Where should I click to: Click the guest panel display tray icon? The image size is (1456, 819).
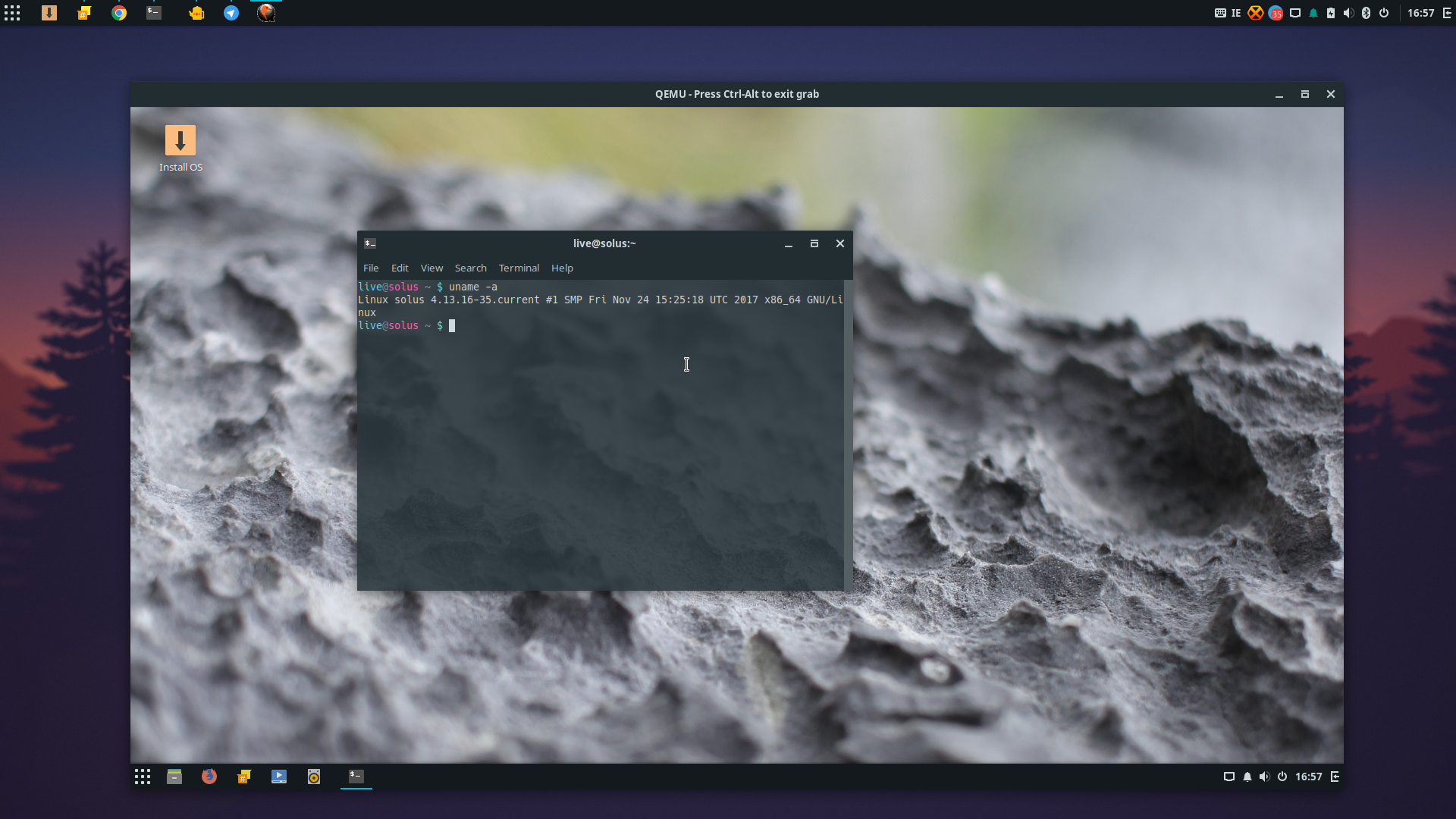coord(1229,777)
